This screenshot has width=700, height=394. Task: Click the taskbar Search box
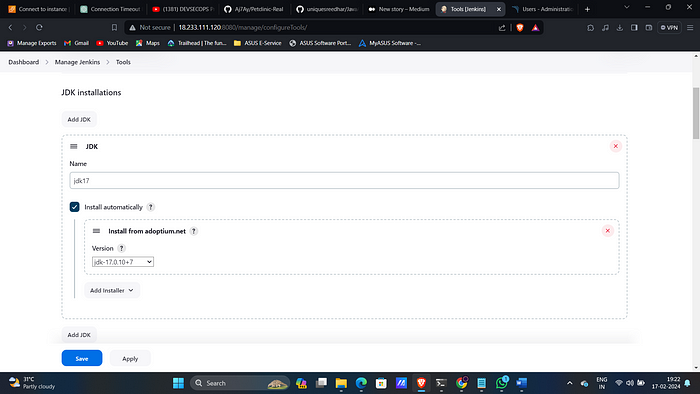point(240,383)
